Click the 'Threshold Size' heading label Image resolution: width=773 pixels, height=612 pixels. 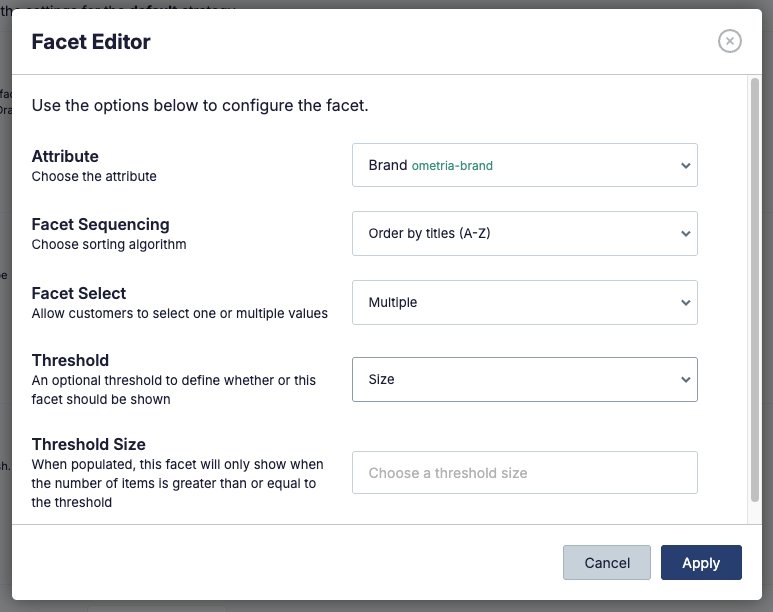coord(89,444)
